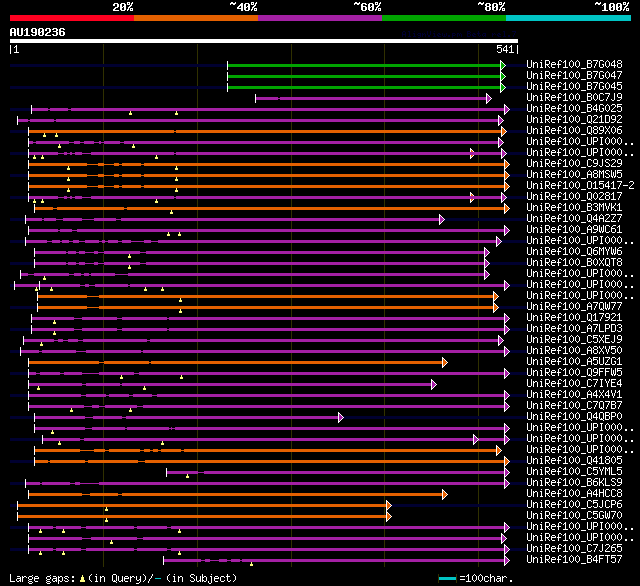This screenshot has width=640, height=586.
Task: Click the purple ~60% identity legend segment
Action: [320, 18]
